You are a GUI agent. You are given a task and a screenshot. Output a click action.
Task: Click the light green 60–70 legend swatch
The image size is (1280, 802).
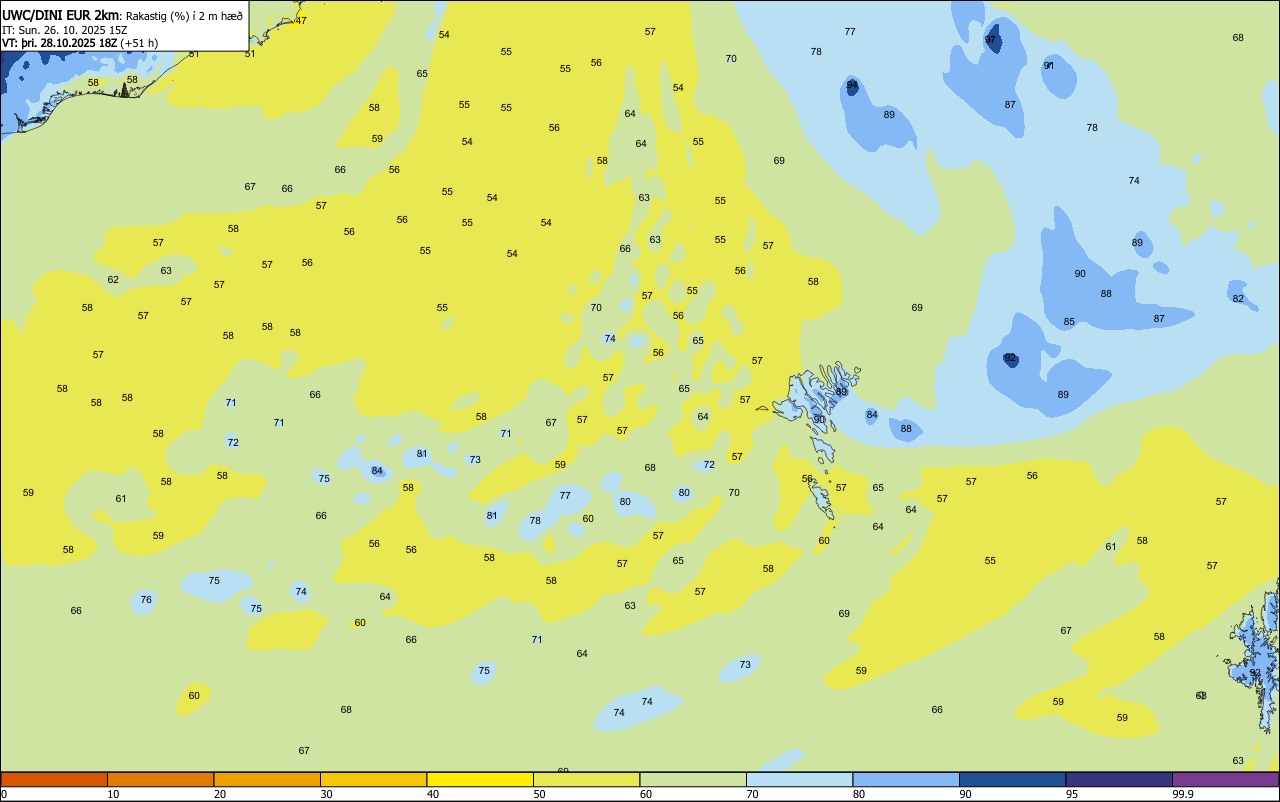[693, 779]
